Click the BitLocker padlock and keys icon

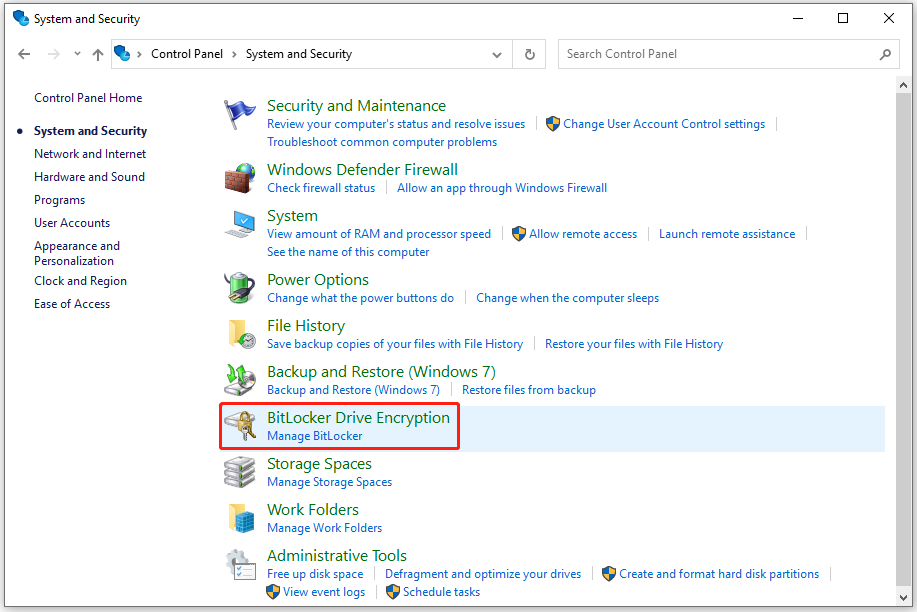tap(240, 425)
